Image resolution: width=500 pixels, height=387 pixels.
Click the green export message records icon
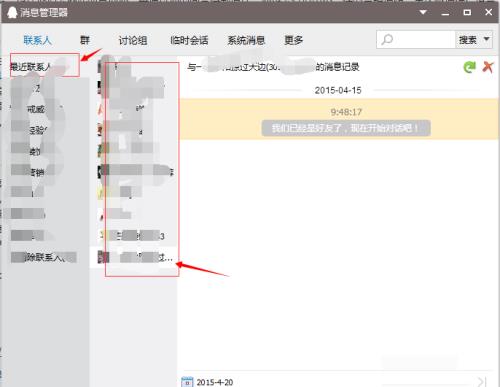coord(469,67)
